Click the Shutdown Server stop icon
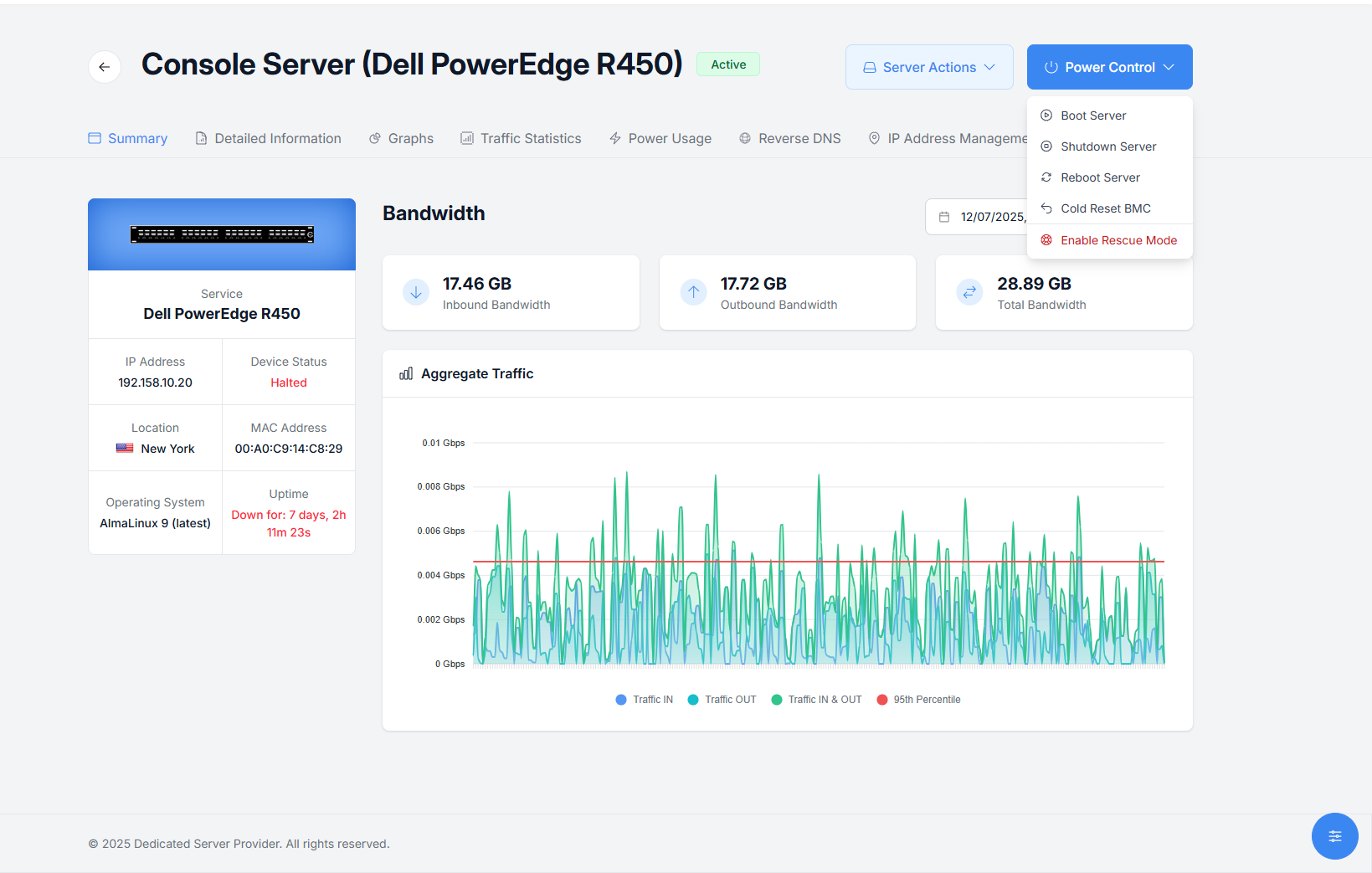Image resolution: width=1372 pixels, height=873 pixels. (1046, 146)
